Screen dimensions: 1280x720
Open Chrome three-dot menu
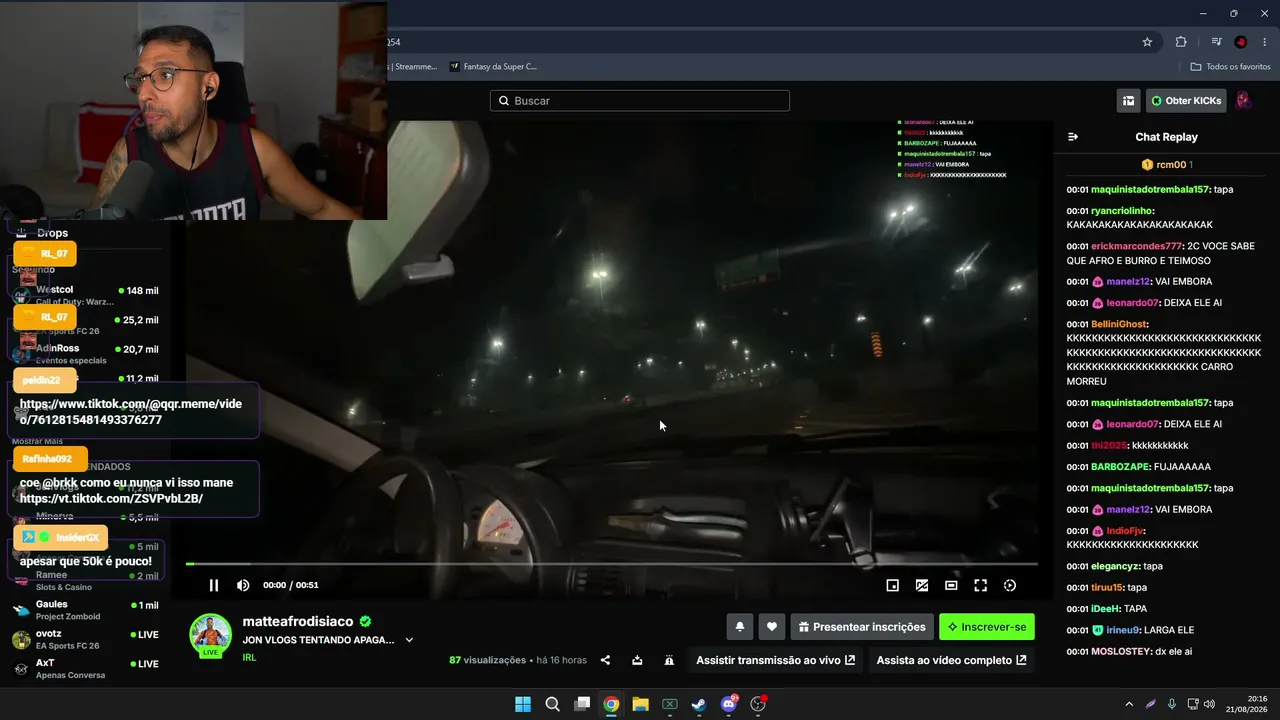(x=1265, y=42)
